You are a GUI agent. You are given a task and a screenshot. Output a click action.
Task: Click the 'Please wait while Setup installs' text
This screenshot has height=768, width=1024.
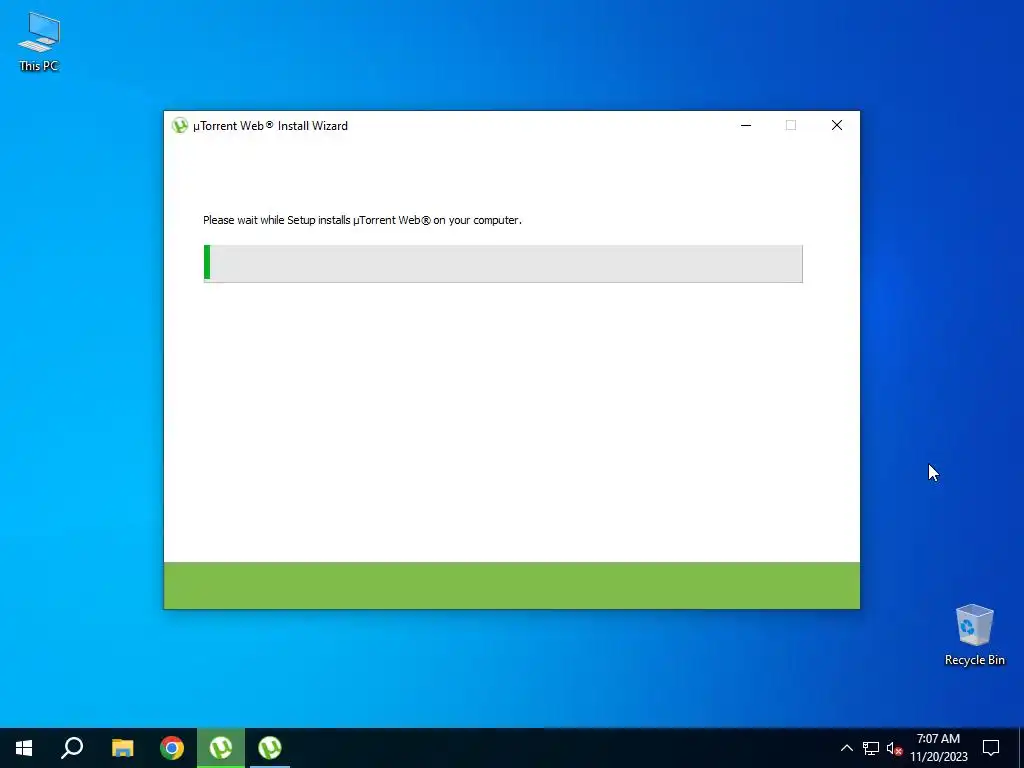[x=362, y=220]
